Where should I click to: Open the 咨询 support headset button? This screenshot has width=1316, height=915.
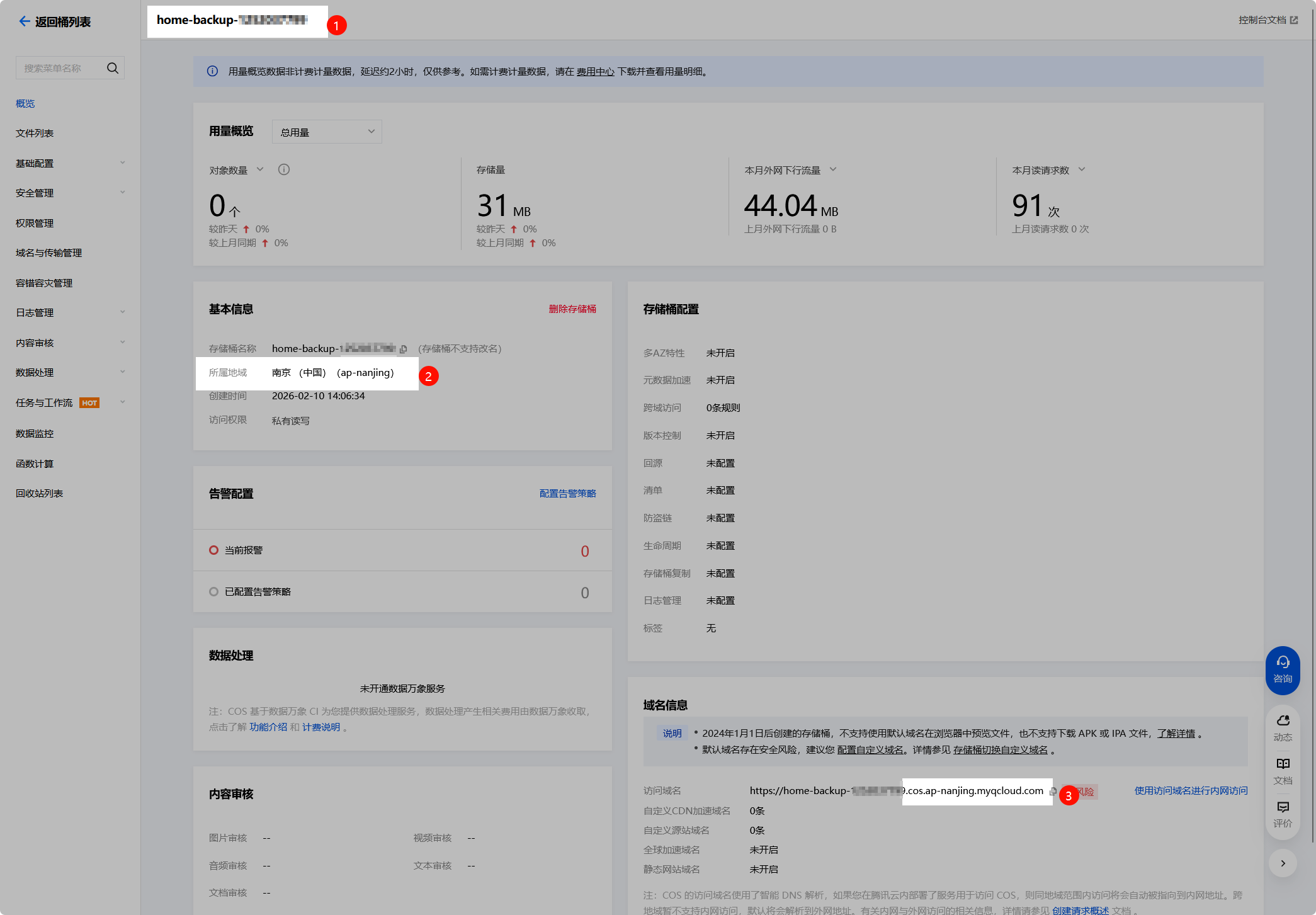(x=1283, y=670)
